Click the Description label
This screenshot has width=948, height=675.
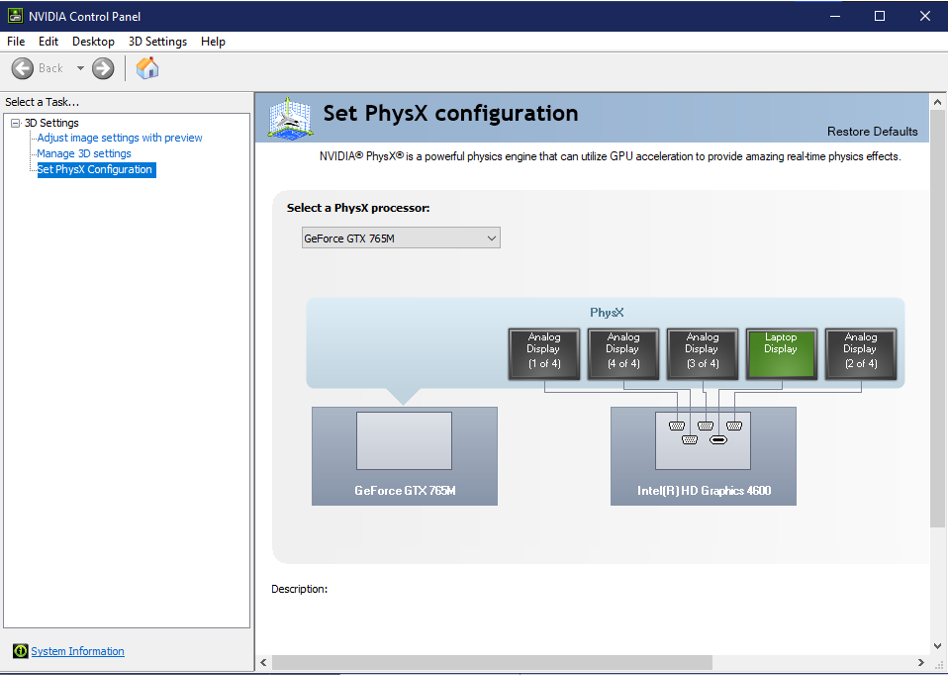pyautogui.click(x=299, y=589)
